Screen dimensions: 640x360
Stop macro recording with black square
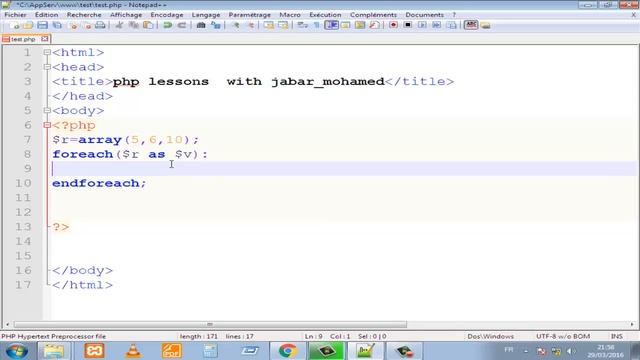click(x=407, y=25)
